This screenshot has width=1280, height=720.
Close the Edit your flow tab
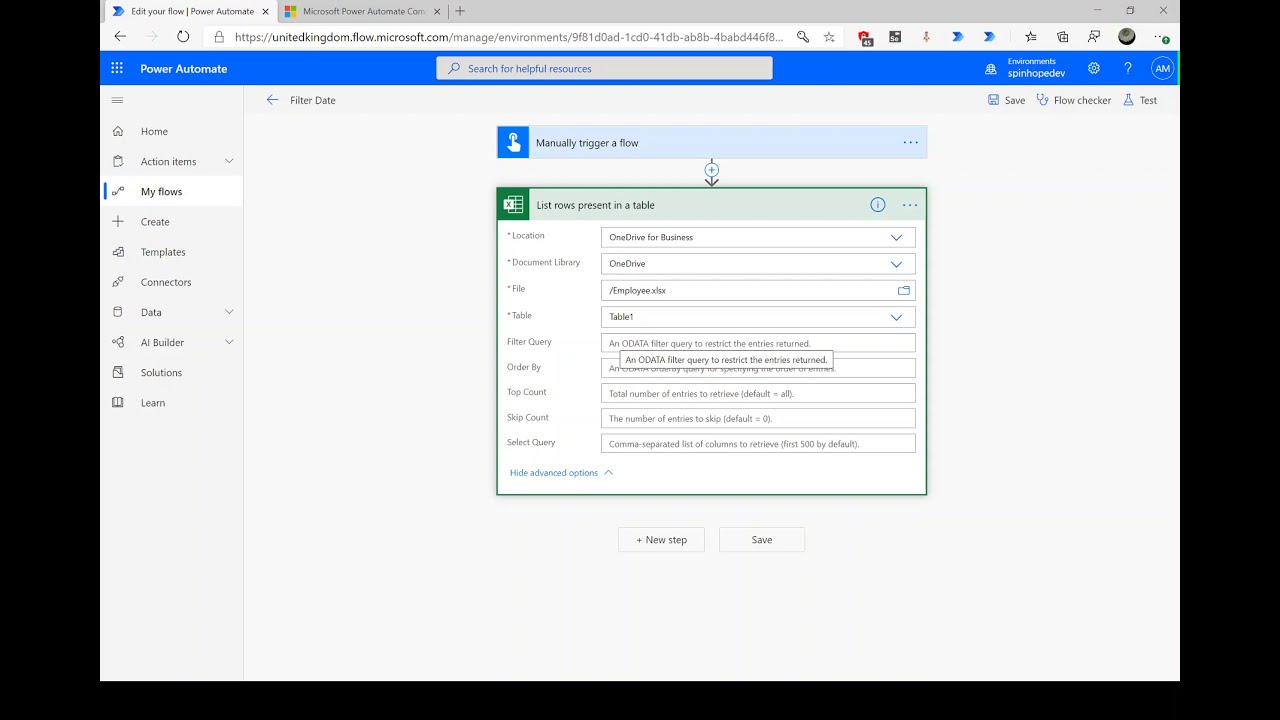tap(265, 11)
